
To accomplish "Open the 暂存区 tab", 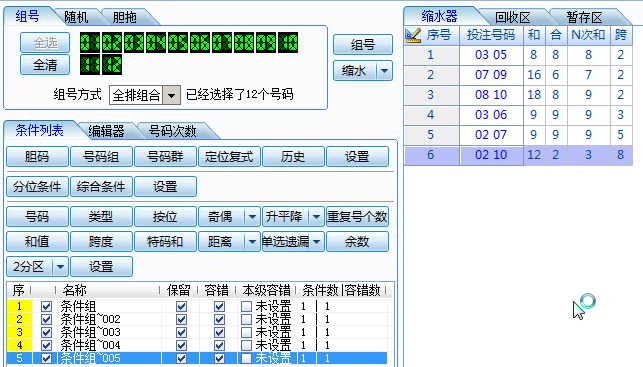I will pos(584,17).
